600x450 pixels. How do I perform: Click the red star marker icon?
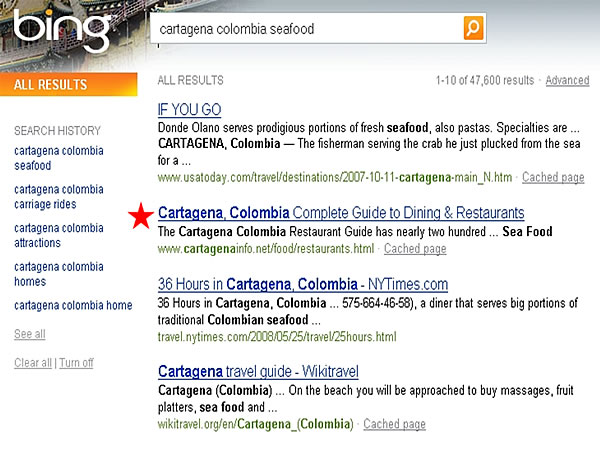pyautogui.click(x=142, y=215)
